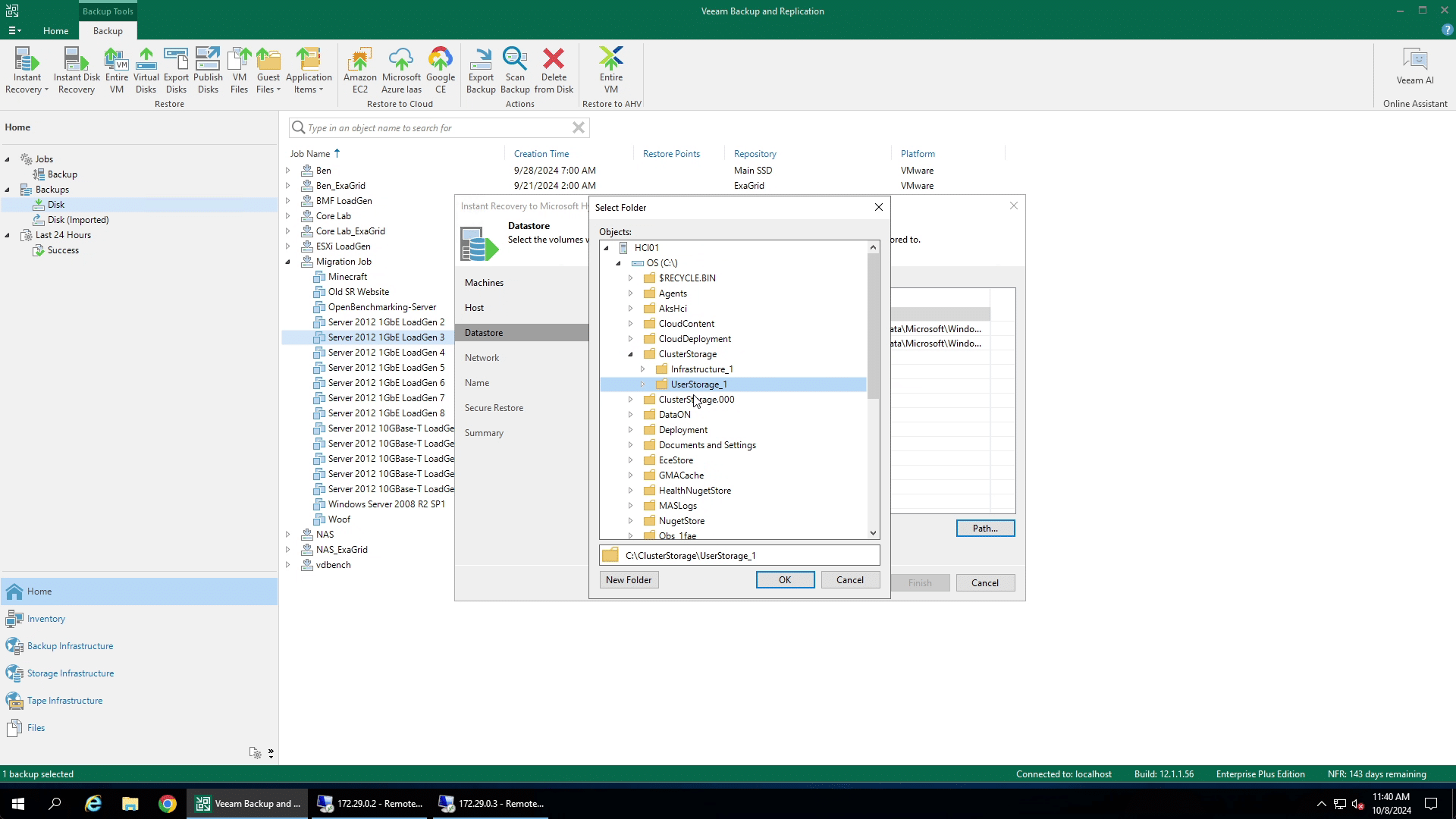Go to the Network wizard step
This screenshot has height=819, width=1456.
[482, 358]
